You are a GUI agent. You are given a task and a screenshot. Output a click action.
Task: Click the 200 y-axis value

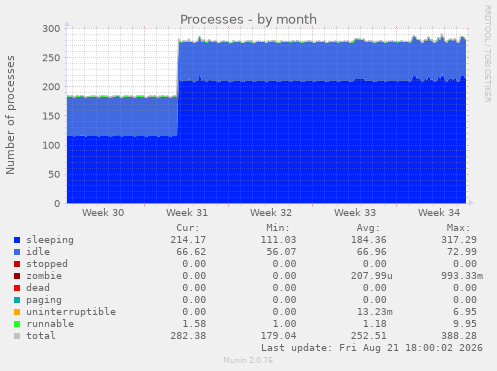point(51,87)
